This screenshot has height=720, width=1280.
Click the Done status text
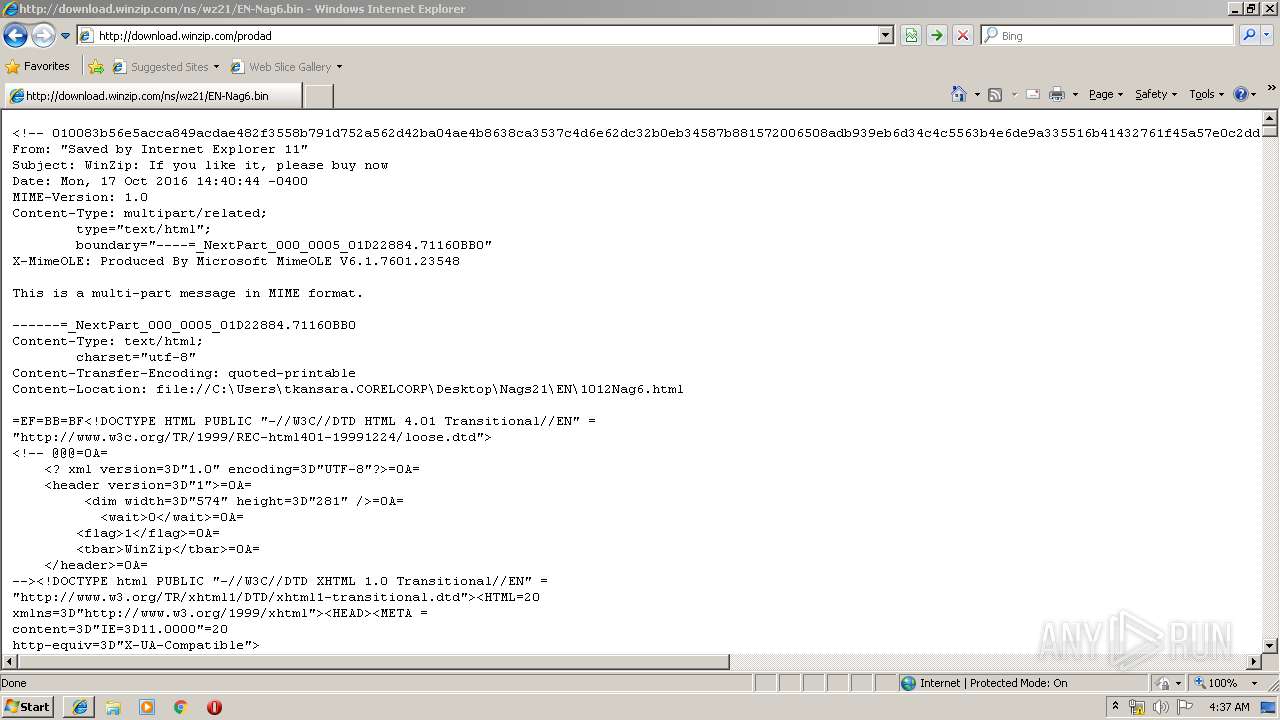[14, 683]
